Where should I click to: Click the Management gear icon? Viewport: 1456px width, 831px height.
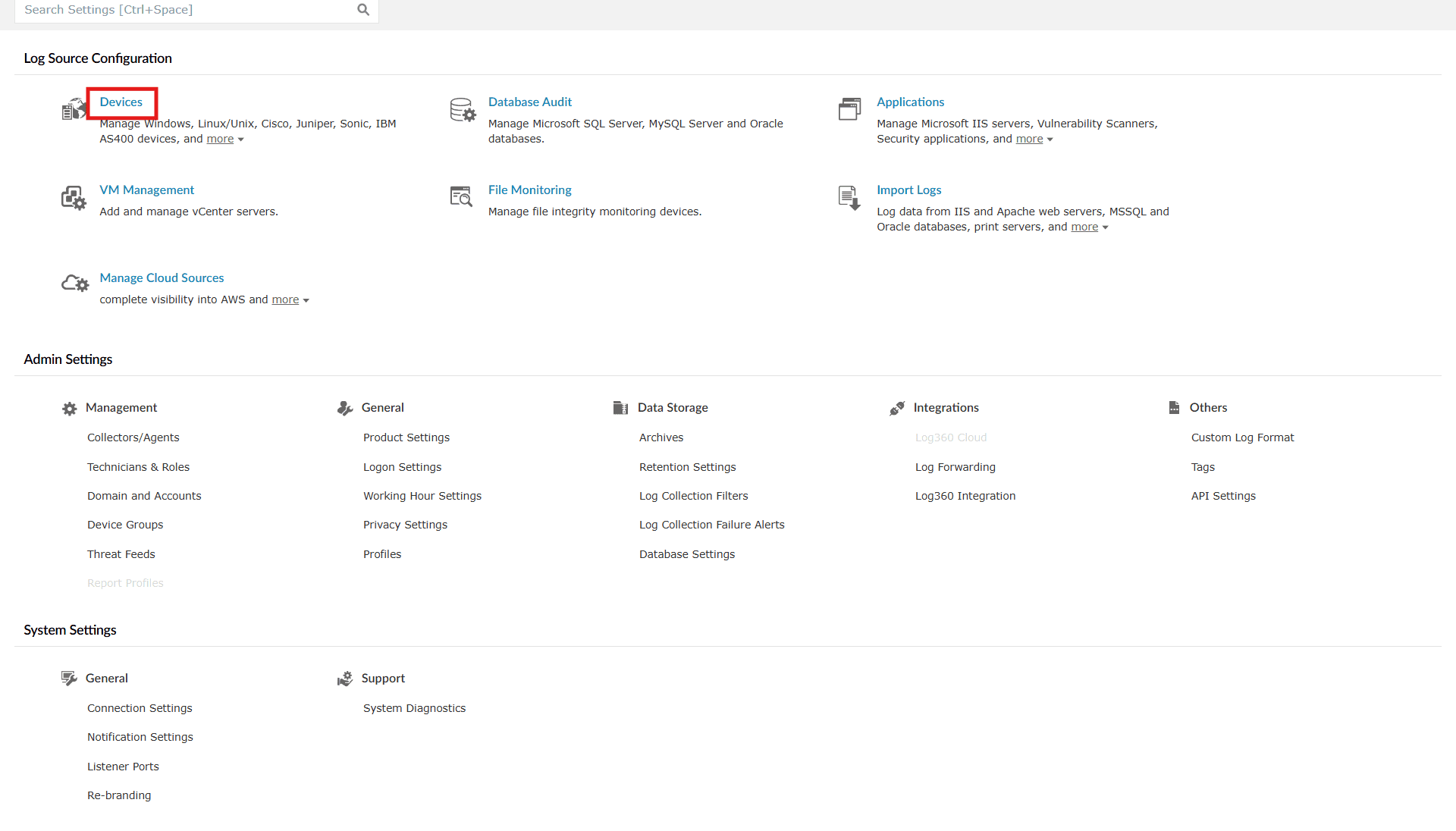69,408
